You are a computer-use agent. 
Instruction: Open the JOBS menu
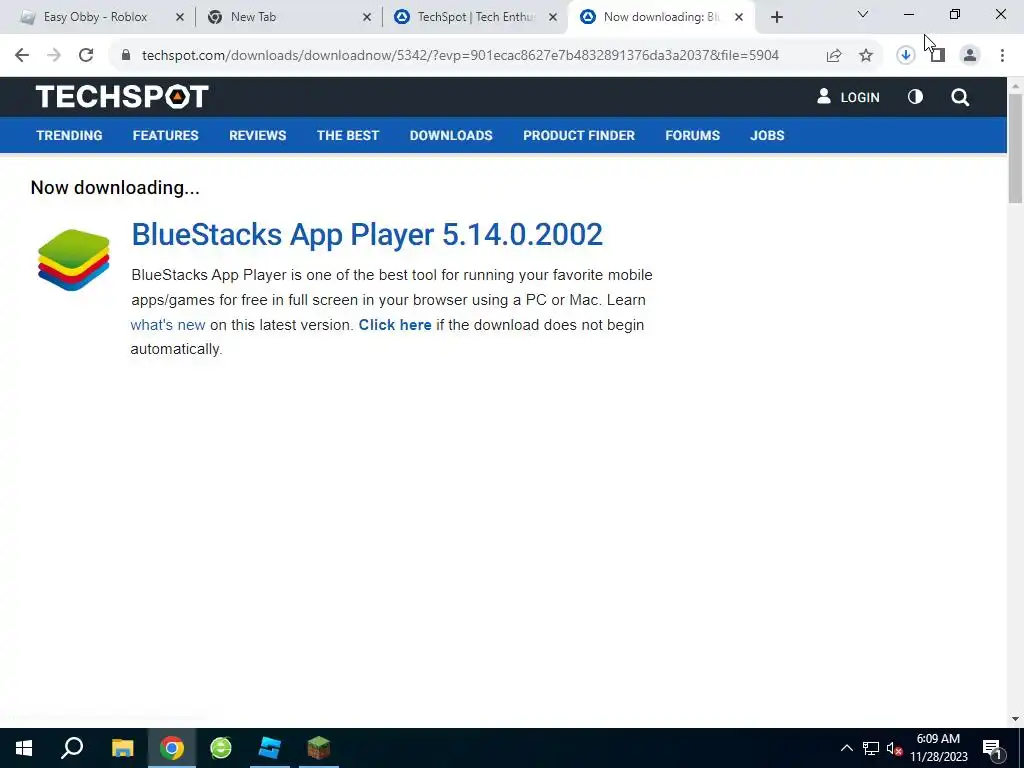pos(767,135)
